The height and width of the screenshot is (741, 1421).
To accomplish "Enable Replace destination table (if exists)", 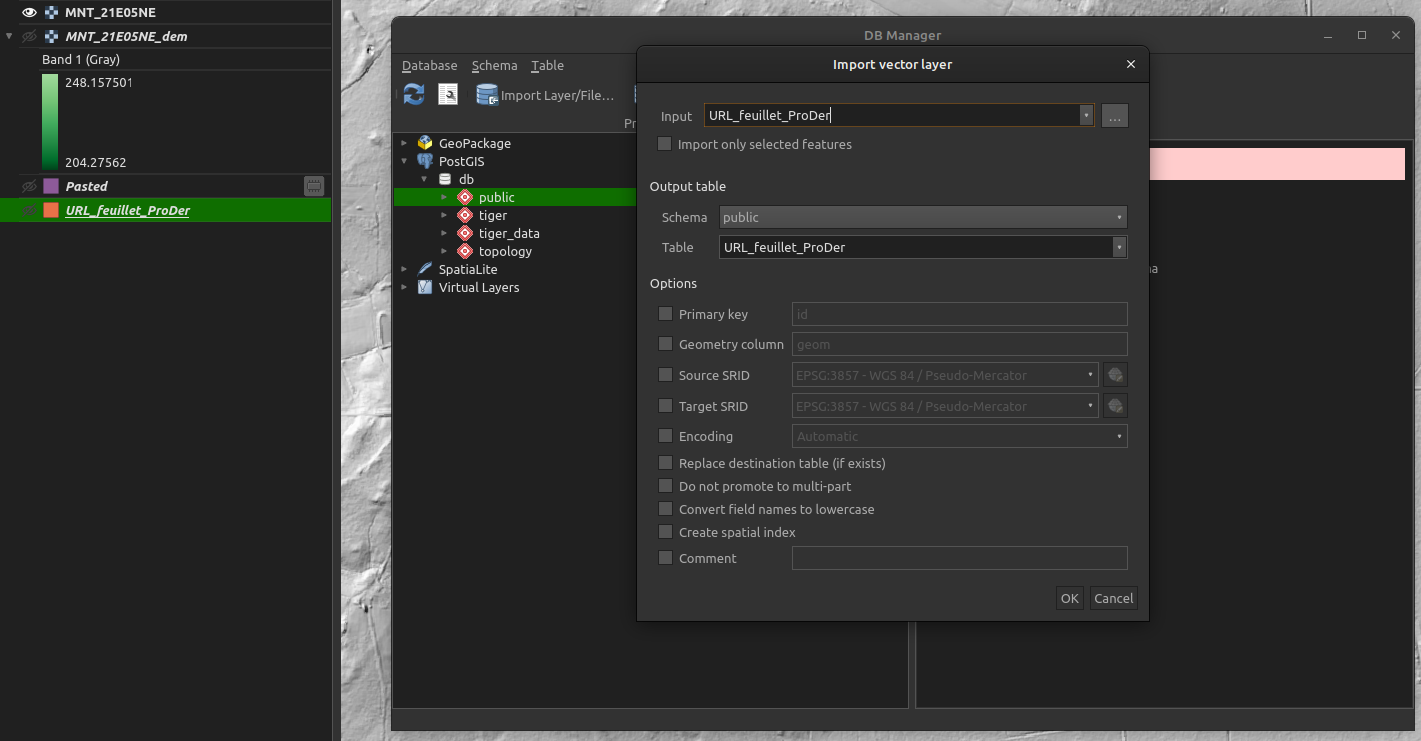I will (665, 463).
